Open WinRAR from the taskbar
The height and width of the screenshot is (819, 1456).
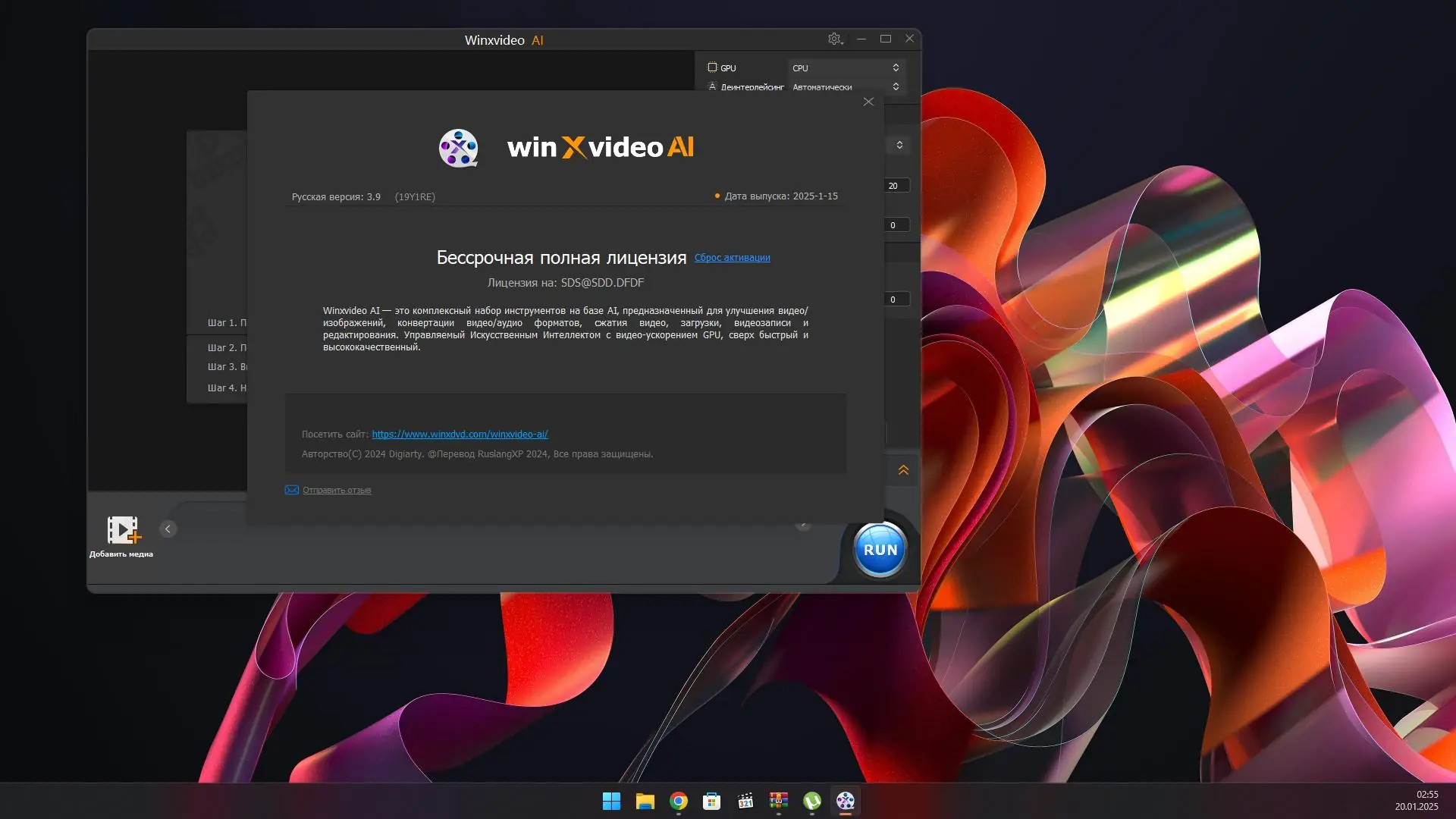[x=779, y=801]
